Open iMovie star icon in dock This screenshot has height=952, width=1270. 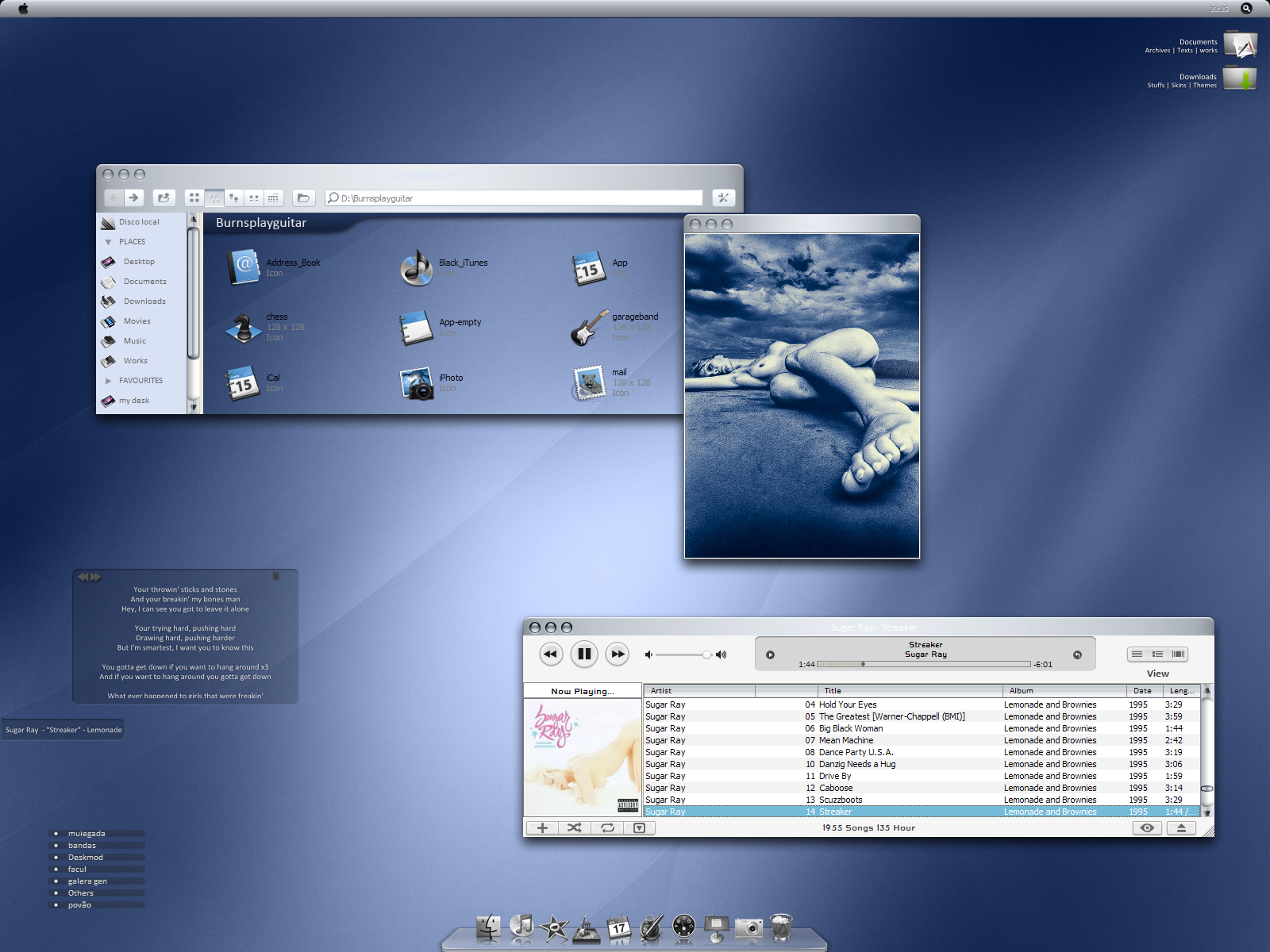pos(554,927)
